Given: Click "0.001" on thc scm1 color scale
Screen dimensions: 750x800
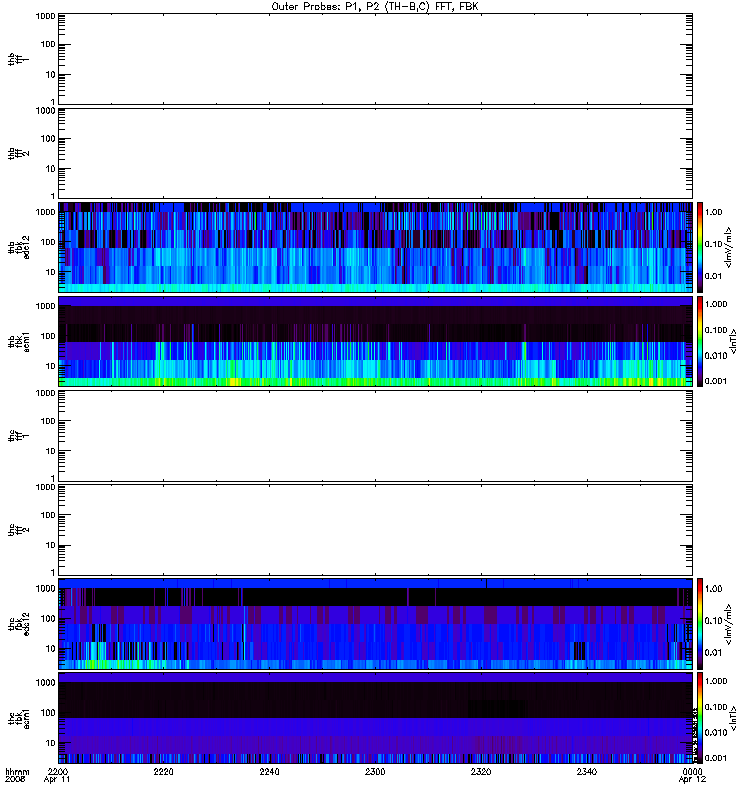Looking at the screenshot, I should 716,758.
